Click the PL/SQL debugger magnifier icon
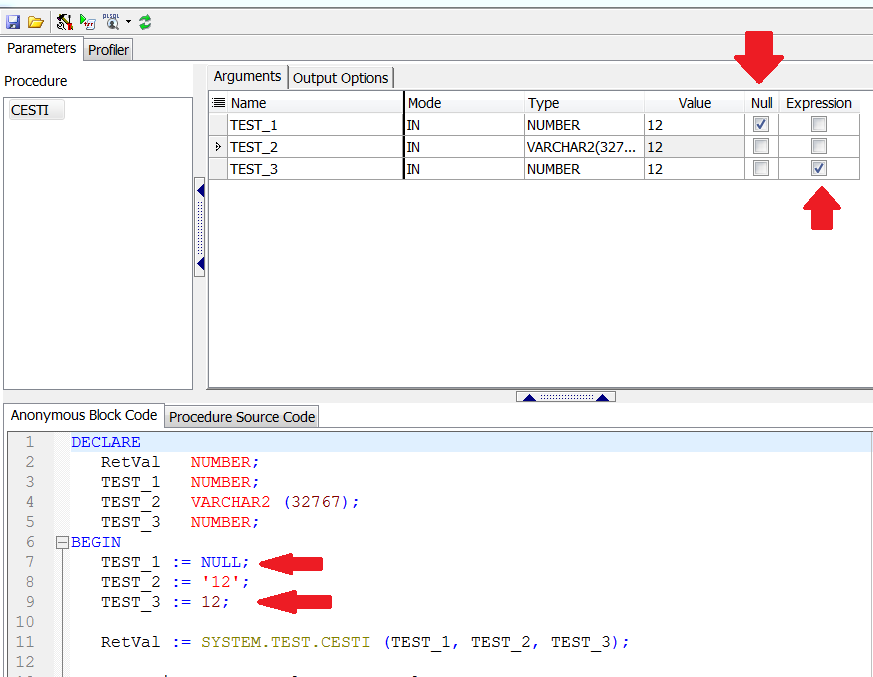This screenshot has height=677, width=873. coord(111,21)
